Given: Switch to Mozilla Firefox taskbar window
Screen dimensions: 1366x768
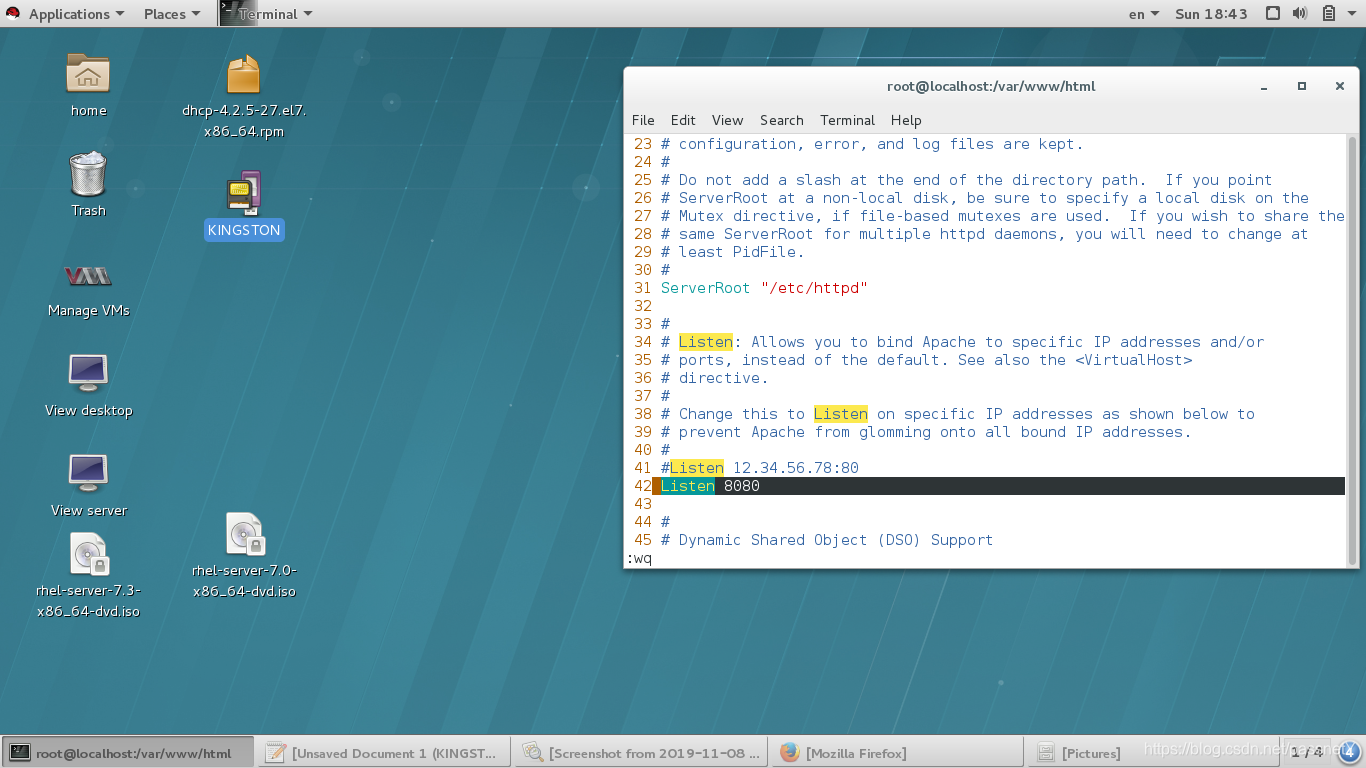Looking at the screenshot, I should click(x=898, y=753).
